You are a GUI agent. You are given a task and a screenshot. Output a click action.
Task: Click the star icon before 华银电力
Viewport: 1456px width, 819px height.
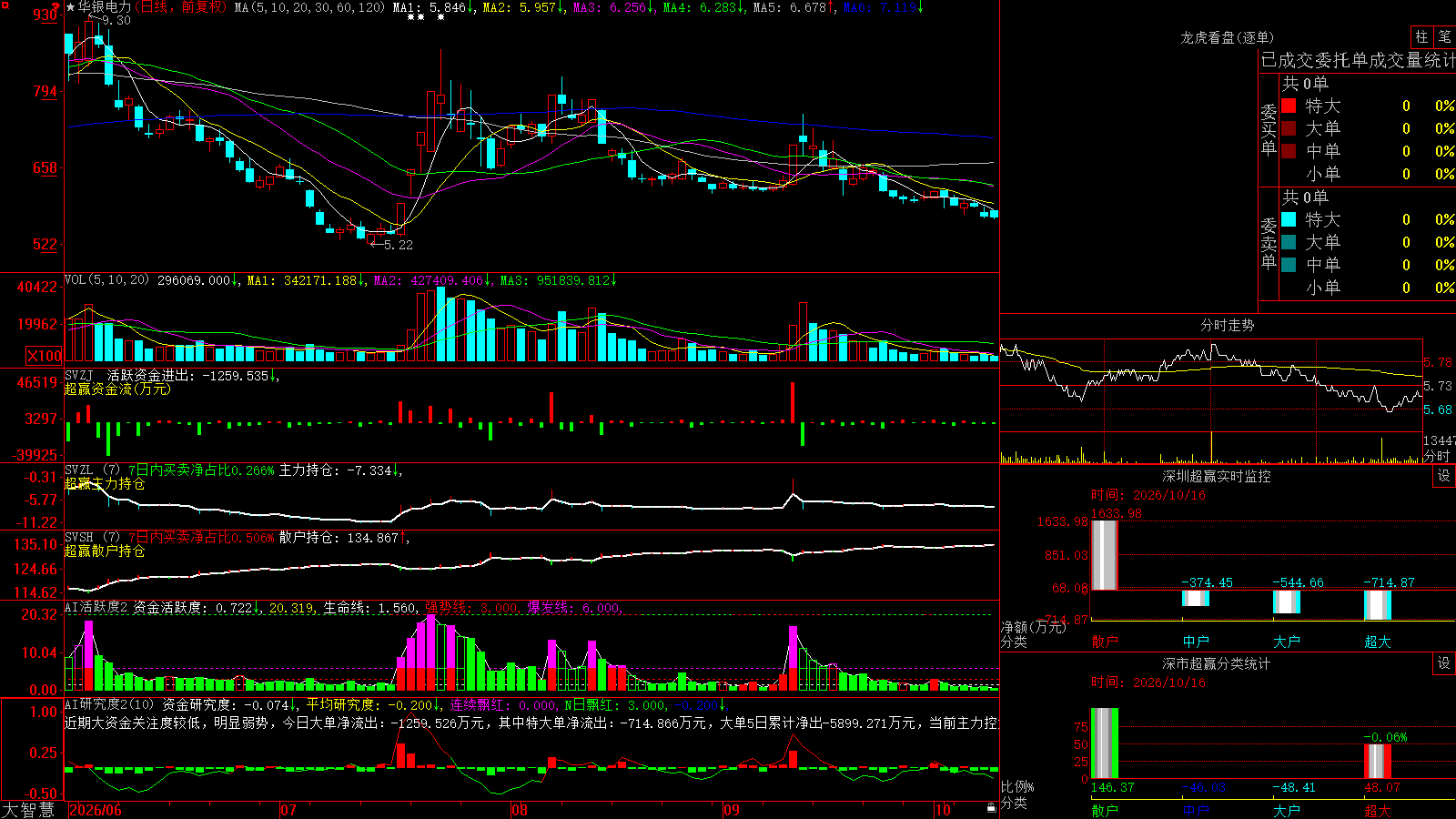(71, 7)
